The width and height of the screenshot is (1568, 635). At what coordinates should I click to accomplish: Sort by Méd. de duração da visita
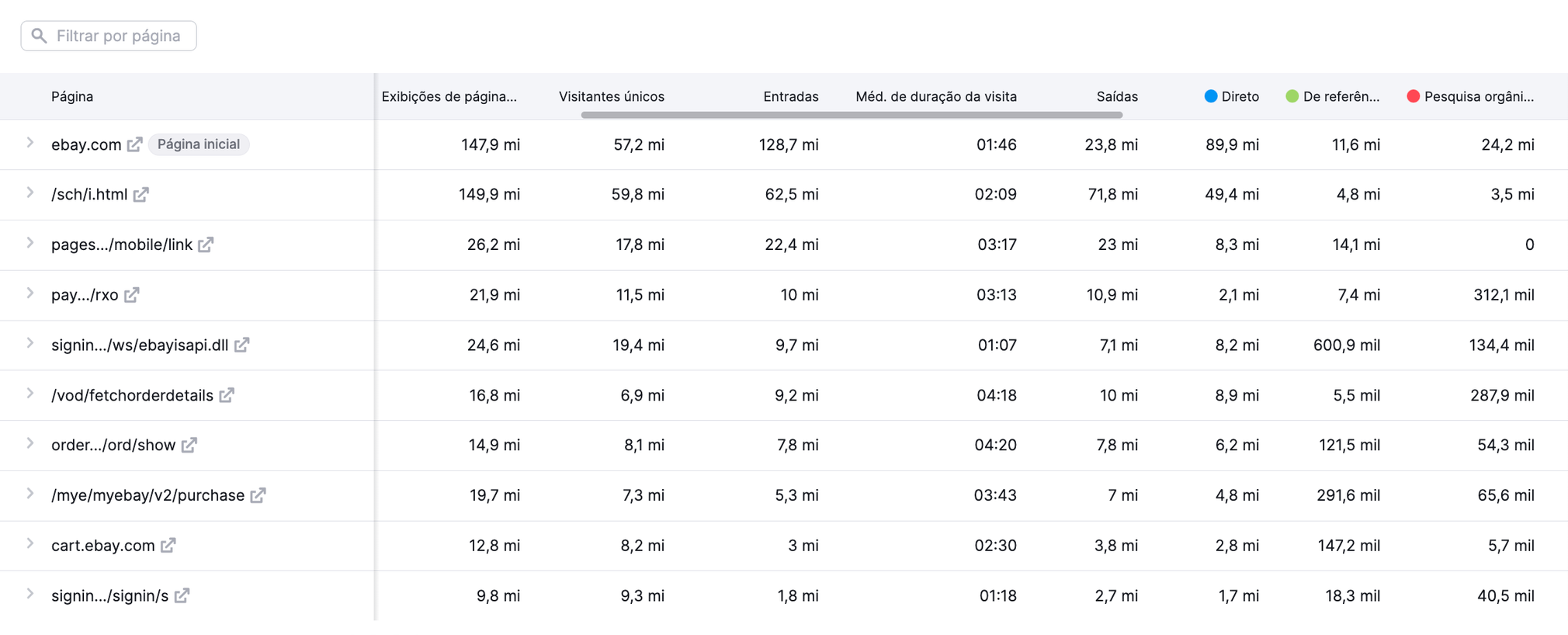(936, 96)
